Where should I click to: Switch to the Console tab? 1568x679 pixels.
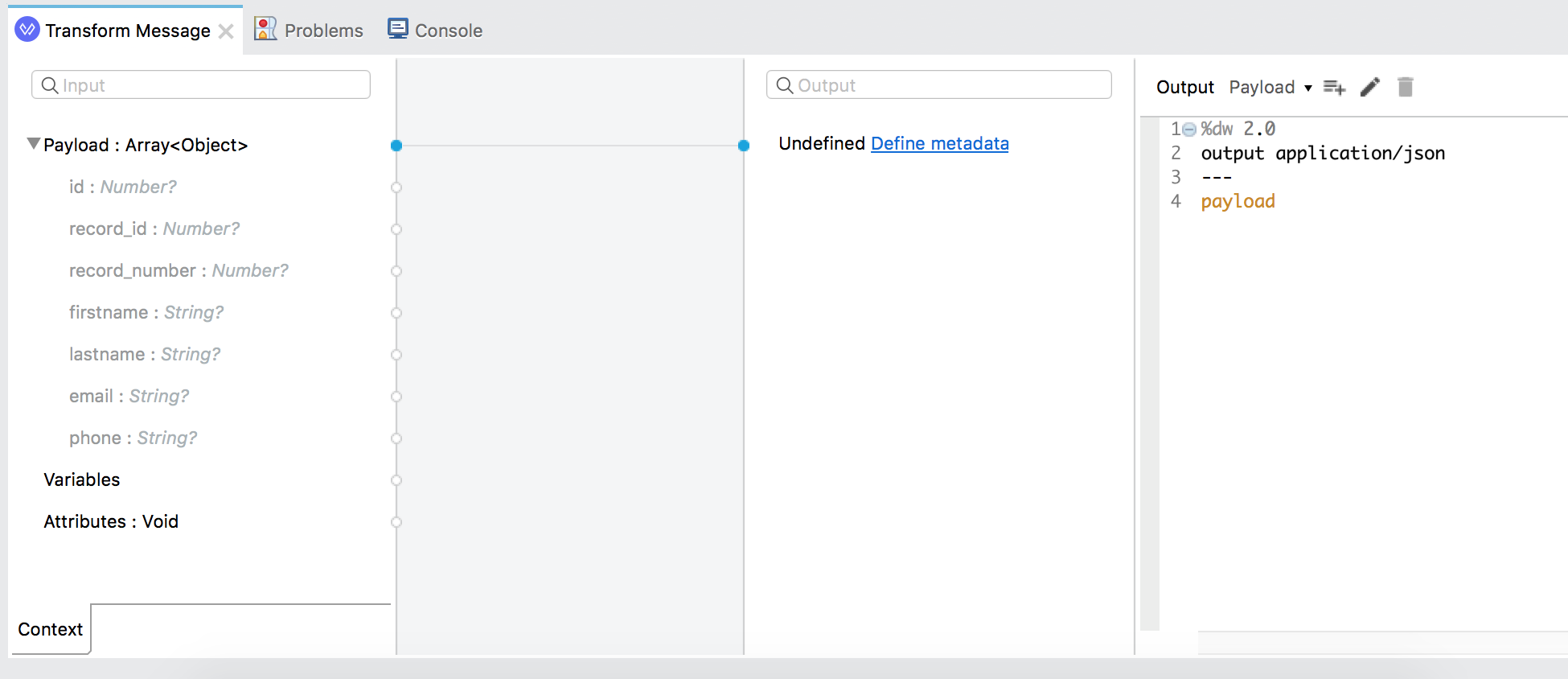448,31
